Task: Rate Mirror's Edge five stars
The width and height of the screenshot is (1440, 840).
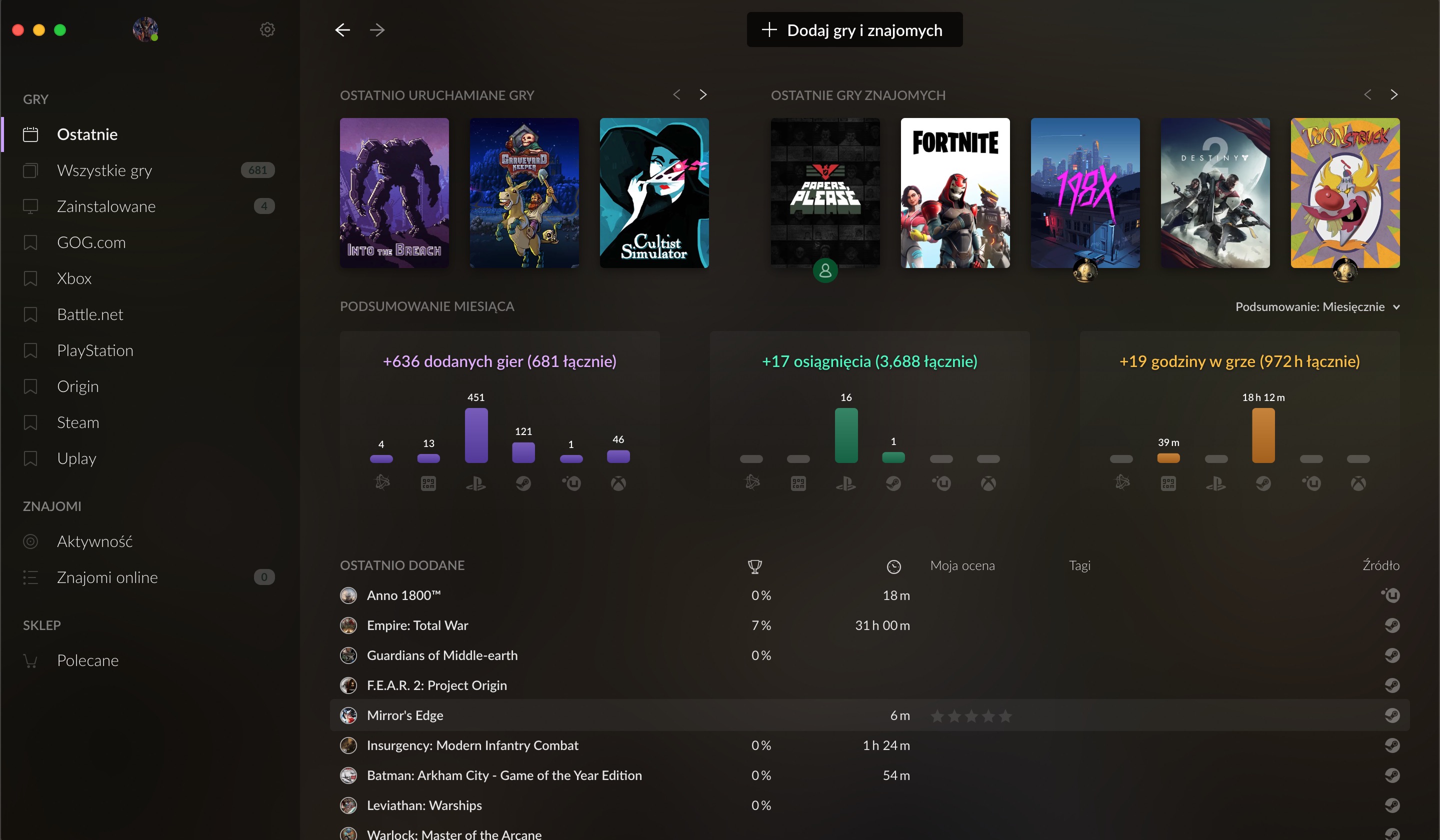Action: [1005, 715]
